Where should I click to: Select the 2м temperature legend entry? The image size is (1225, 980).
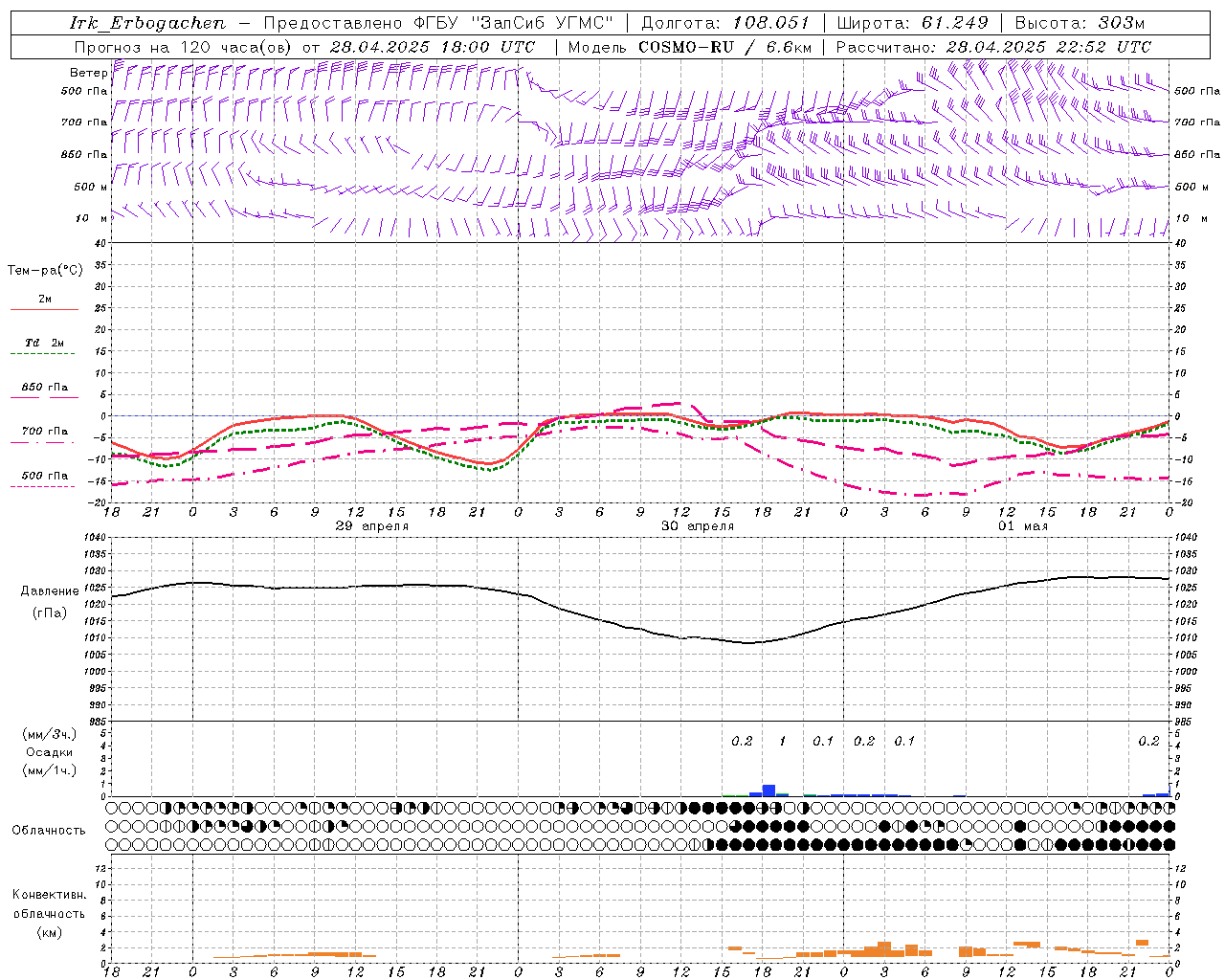click(45, 300)
